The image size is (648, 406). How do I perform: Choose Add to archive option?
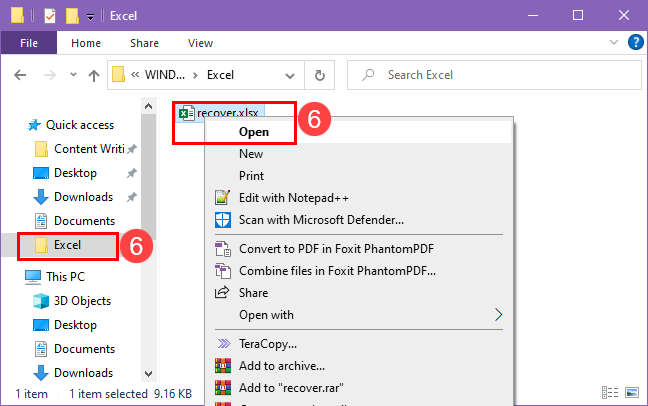point(359,365)
